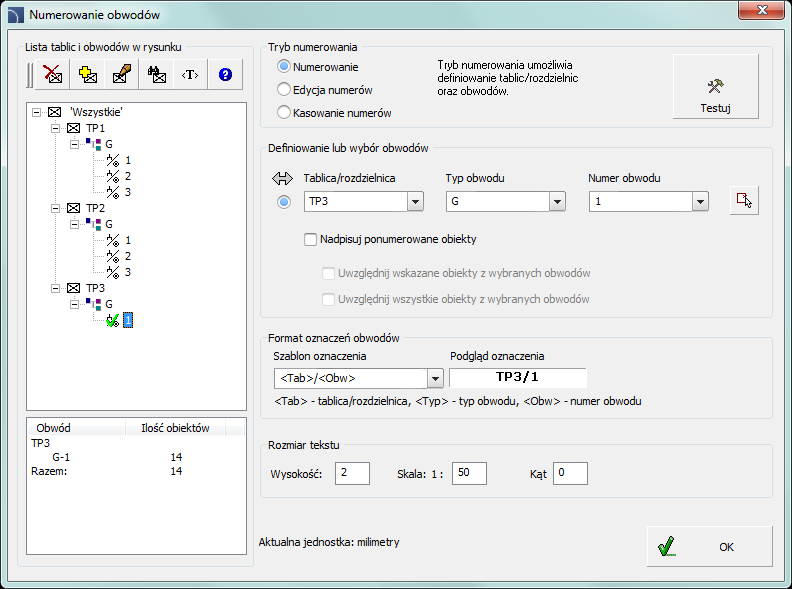Open the Typ obwodu dropdown showing G
The height and width of the screenshot is (589, 792).
(557, 202)
